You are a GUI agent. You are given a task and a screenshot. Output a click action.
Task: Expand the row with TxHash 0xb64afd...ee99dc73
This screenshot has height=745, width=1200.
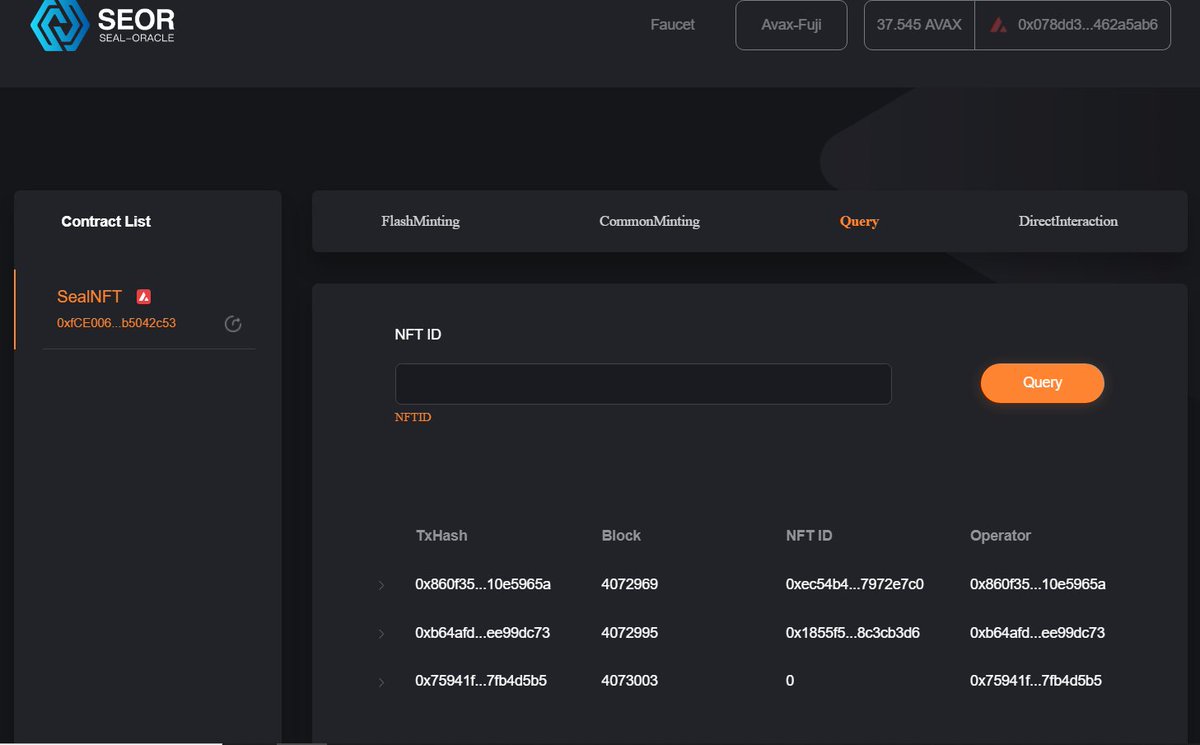pyautogui.click(x=381, y=634)
